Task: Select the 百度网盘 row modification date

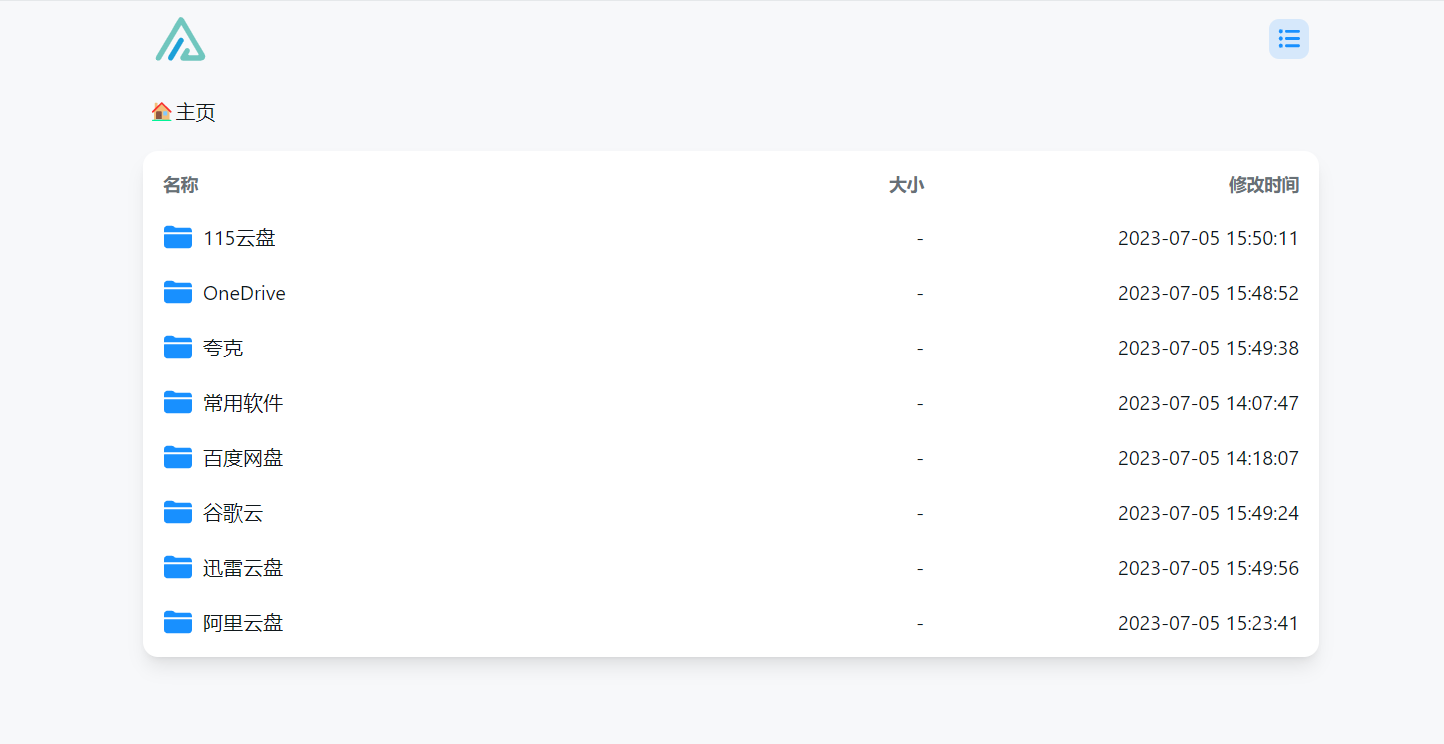Action: pyautogui.click(x=1208, y=458)
